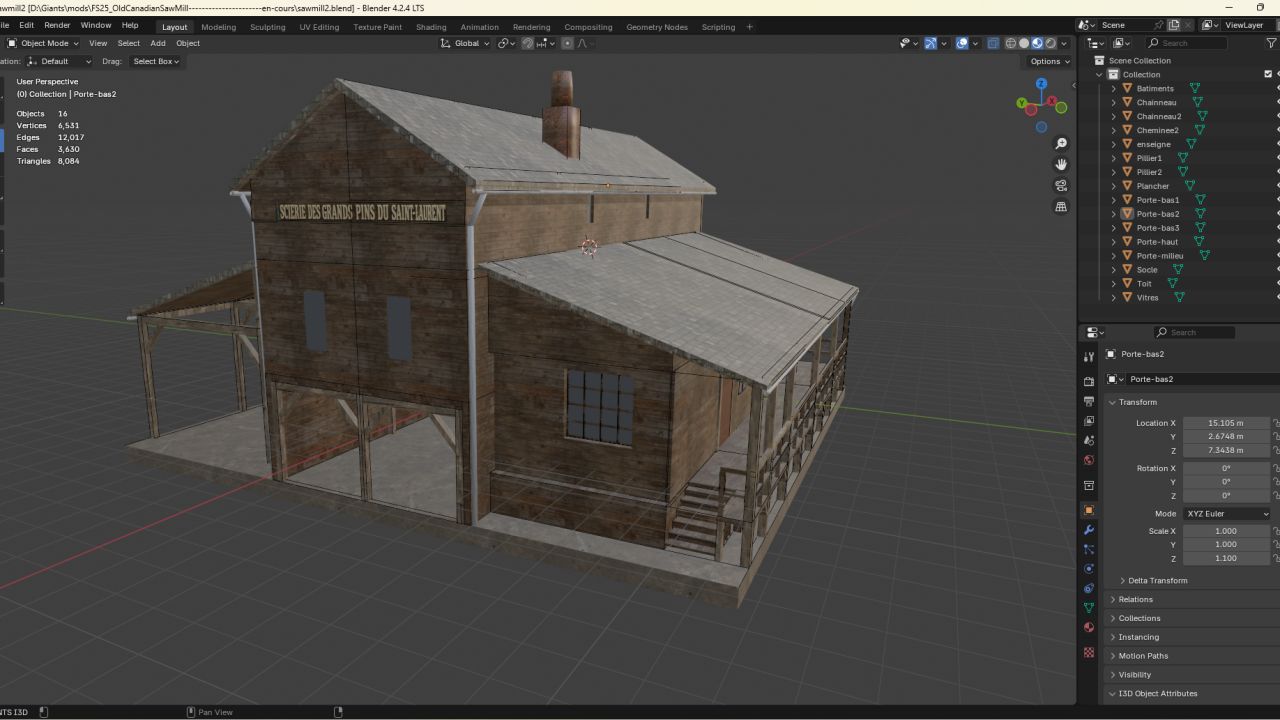Open the viewport Options popover
This screenshot has width=1280, height=720.
tap(1049, 61)
